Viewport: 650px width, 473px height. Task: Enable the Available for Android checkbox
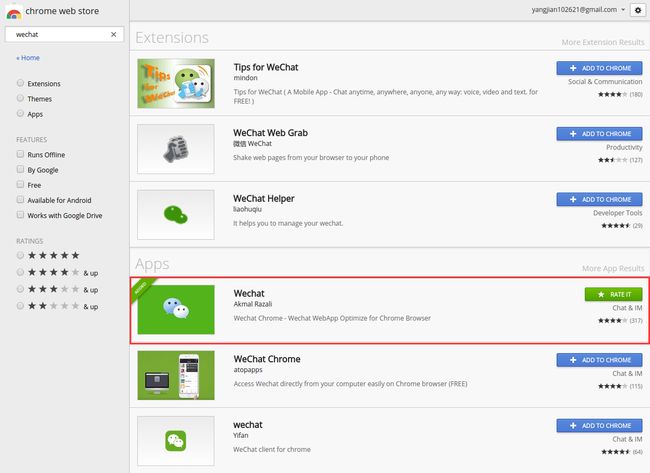point(20,199)
